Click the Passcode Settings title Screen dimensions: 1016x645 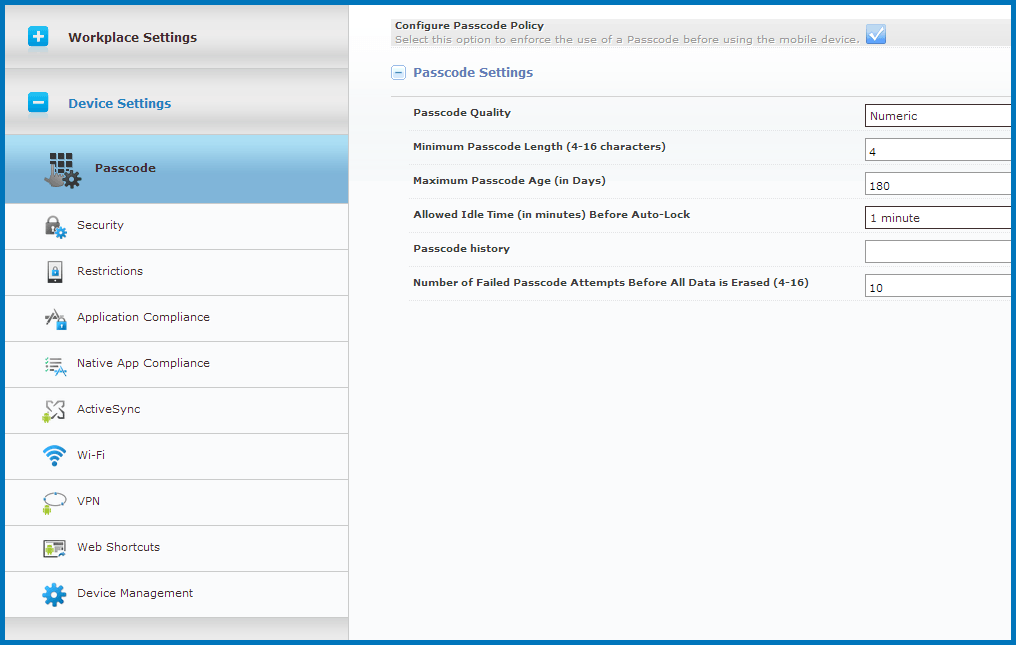[x=473, y=73]
